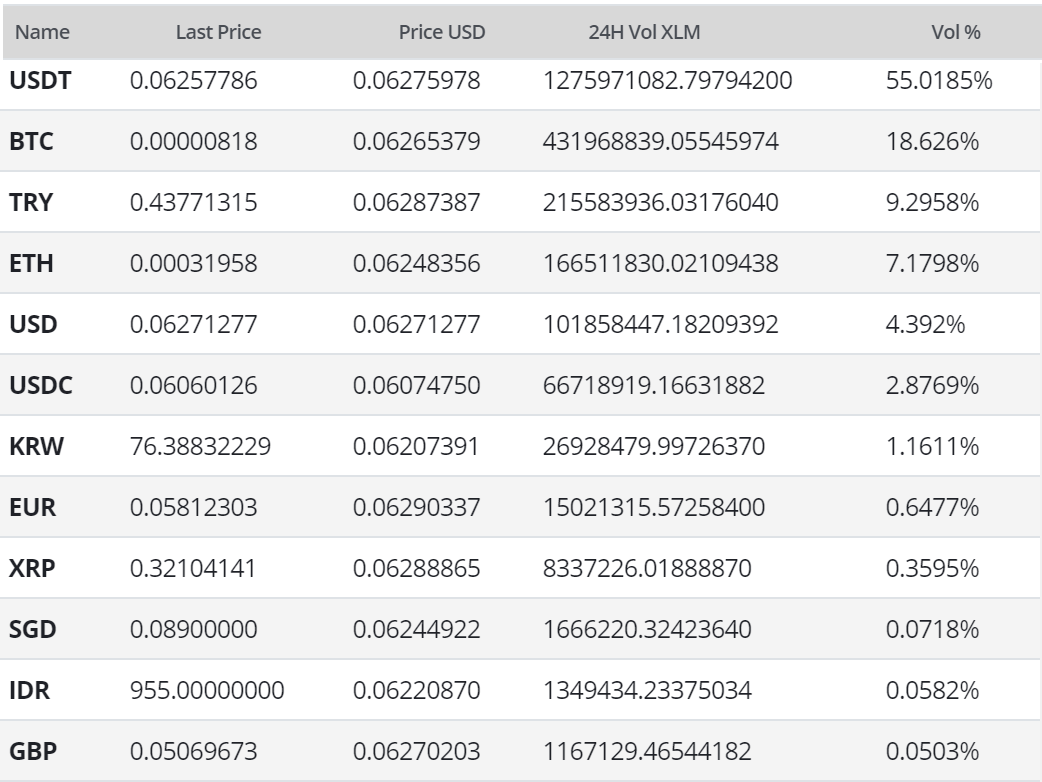Click BTC USD price 0.06265379

(x=417, y=142)
